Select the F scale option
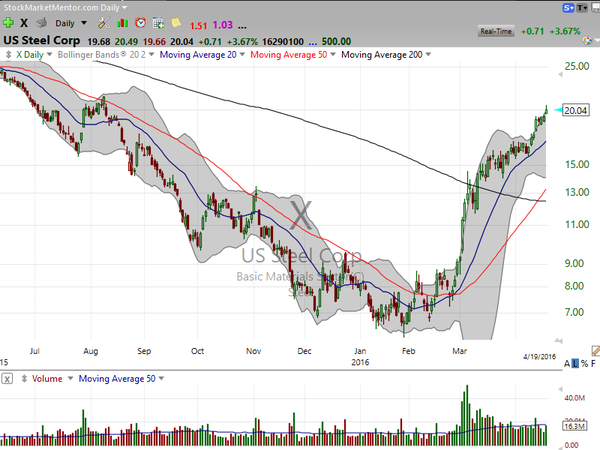Screen dimensions: 600x450 click(x=593, y=364)
